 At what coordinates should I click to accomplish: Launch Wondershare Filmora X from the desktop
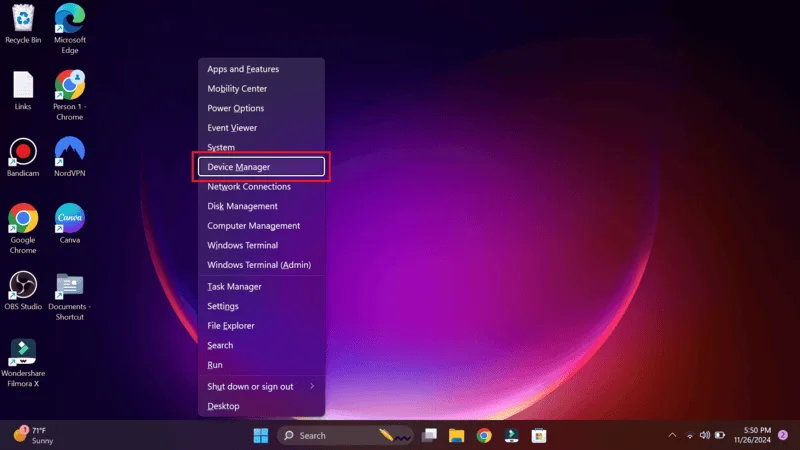23,363
